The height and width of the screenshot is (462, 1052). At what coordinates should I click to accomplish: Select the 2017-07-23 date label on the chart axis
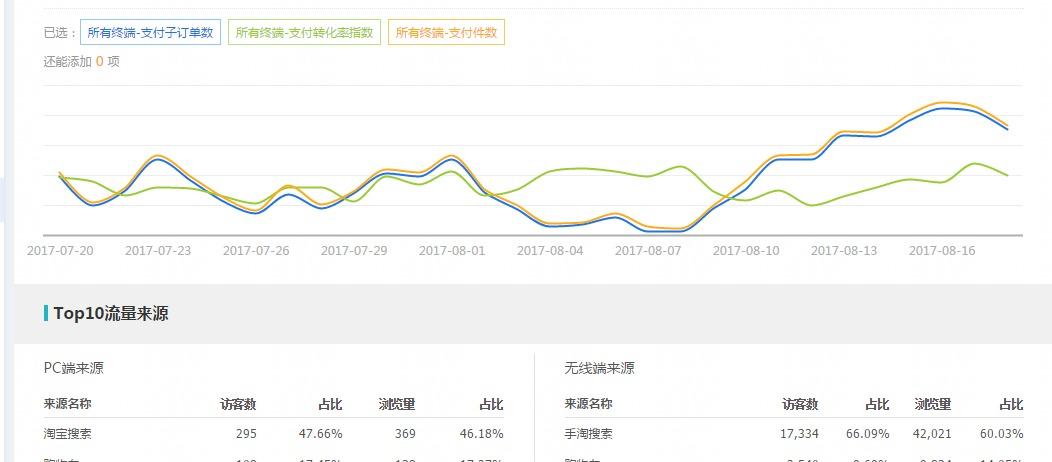click(158, 251)
